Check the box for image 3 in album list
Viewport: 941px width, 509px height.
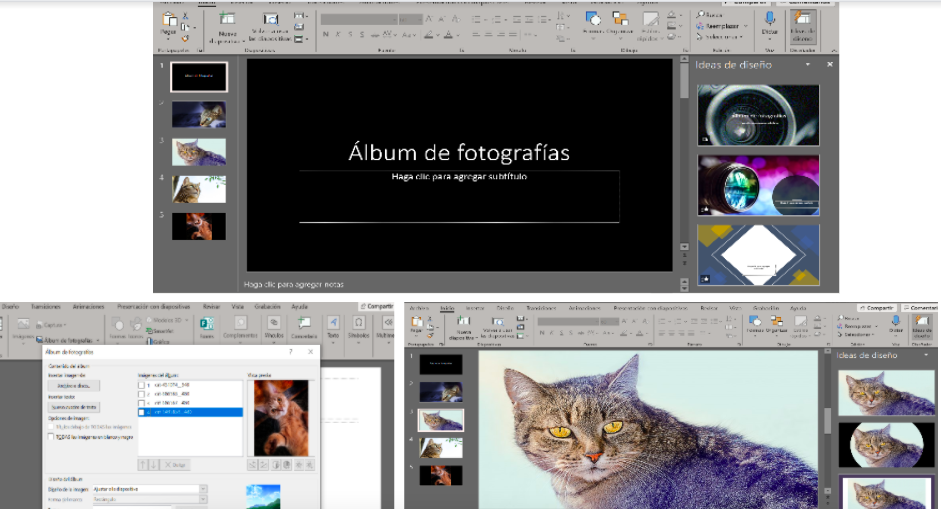(142, 403)
